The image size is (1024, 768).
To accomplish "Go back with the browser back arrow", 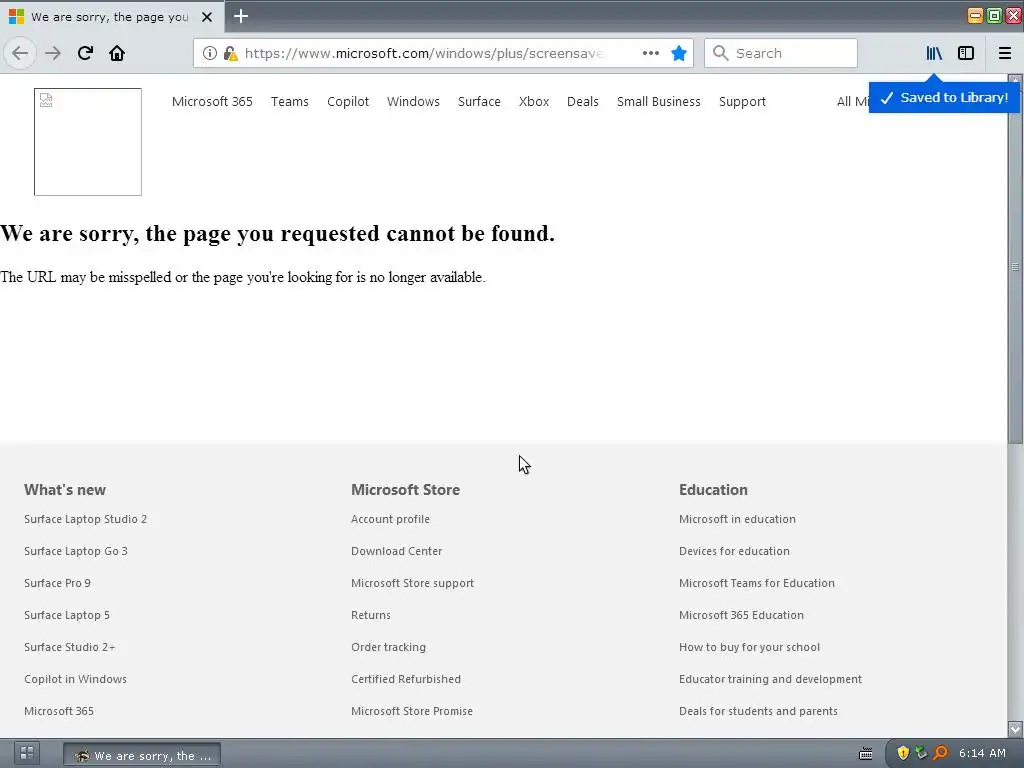I will (20, 53).
